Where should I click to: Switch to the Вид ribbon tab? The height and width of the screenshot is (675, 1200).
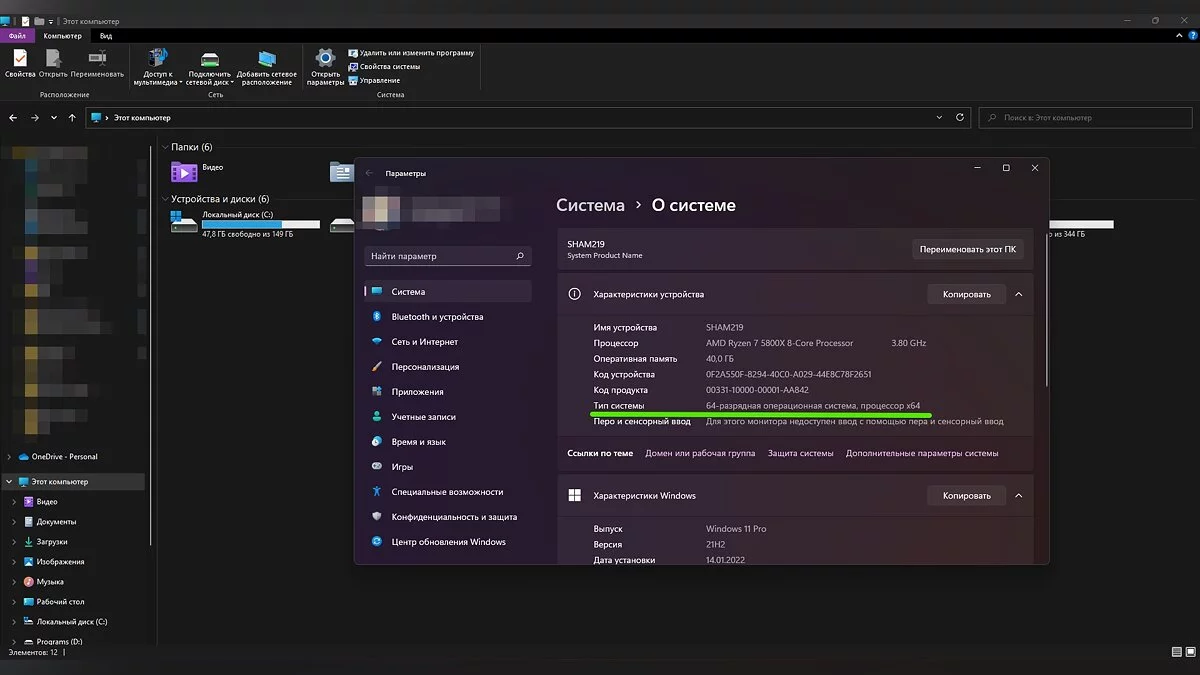point(106,36)
